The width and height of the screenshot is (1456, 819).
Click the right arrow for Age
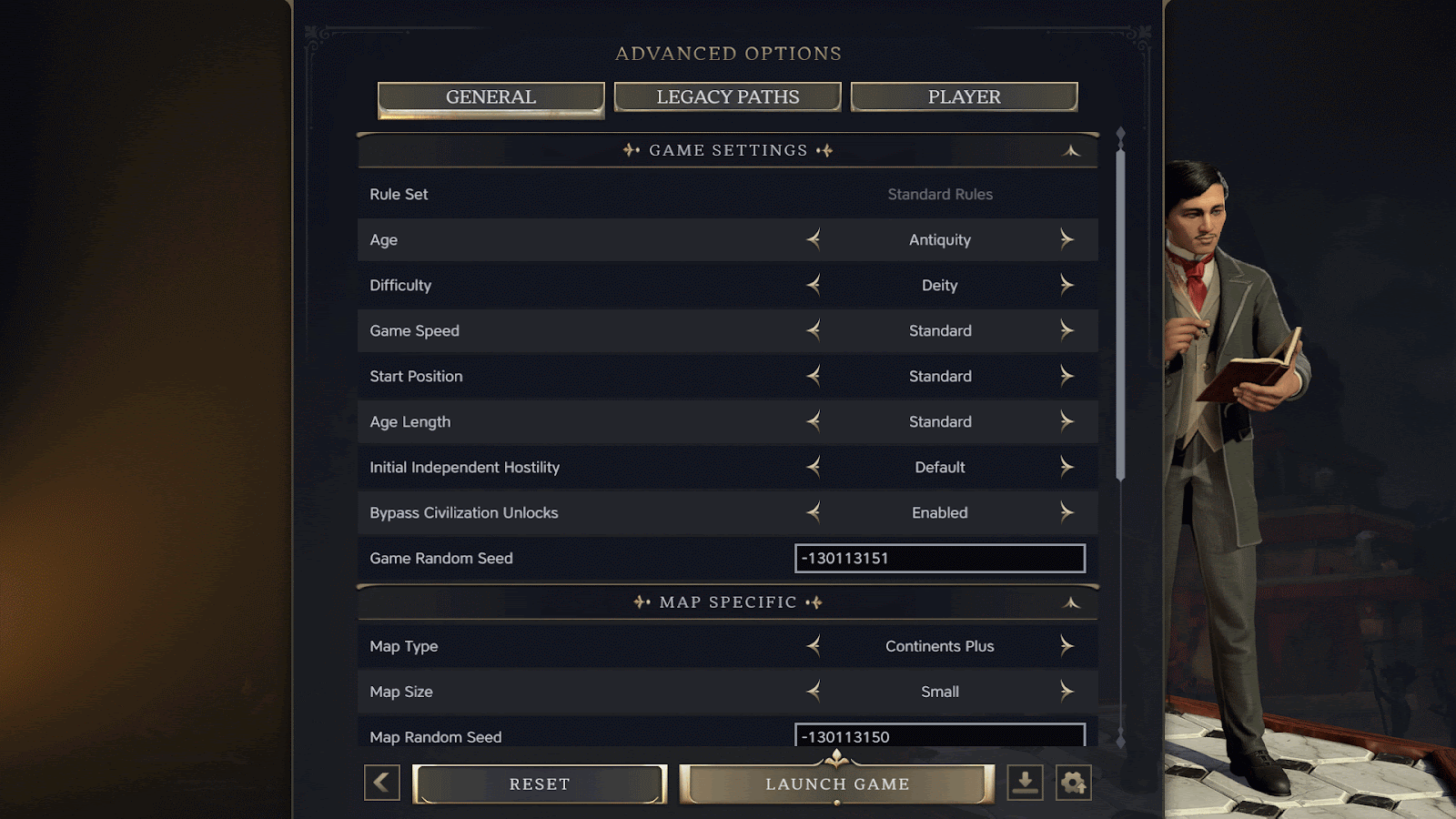(1067, 239)
